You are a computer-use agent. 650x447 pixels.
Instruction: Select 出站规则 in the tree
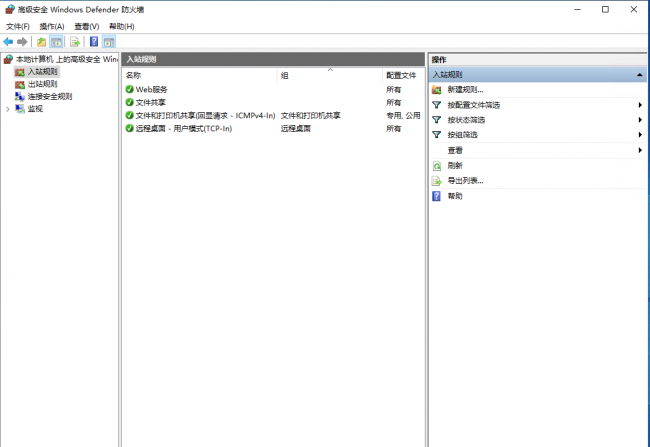42,84
